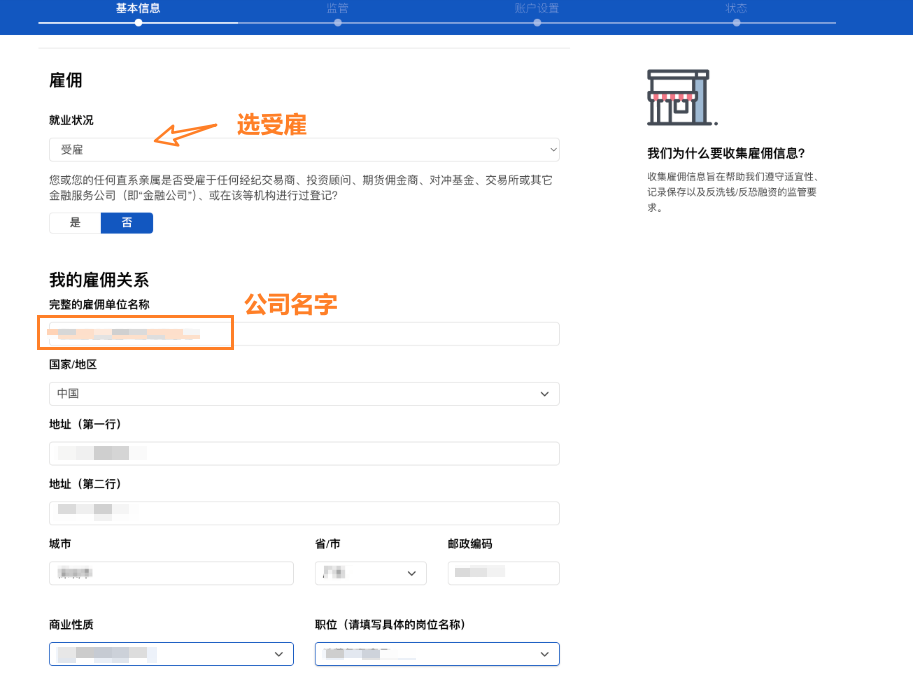Click the 监管 step dot
The image size is (913, 697).
tap(338, 22)
